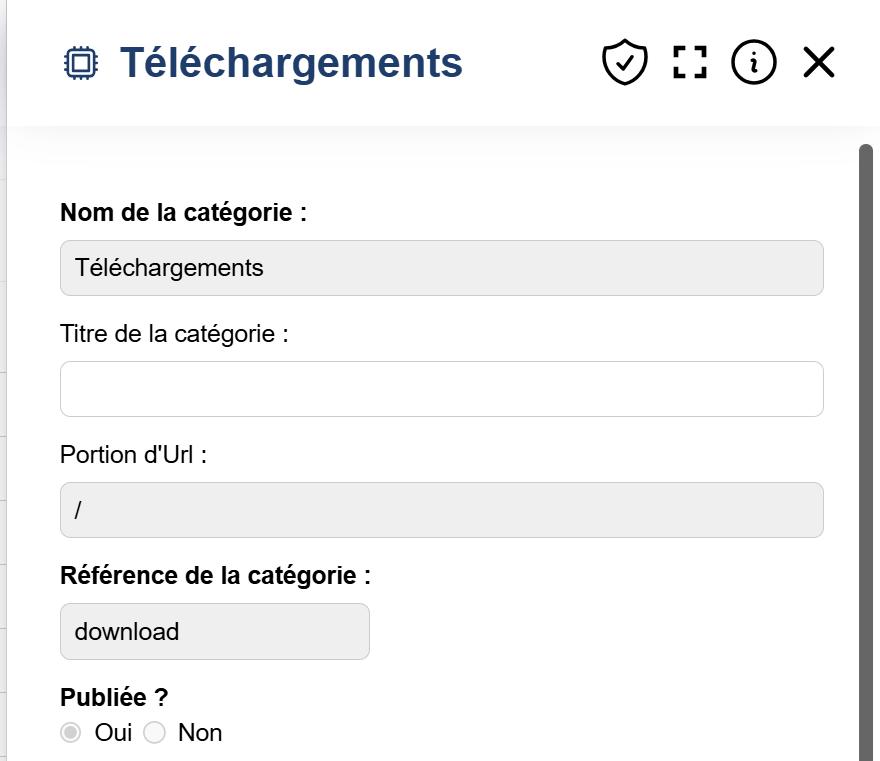Select the "Non" option for Publiée
The width and height of the screenshot is (880, 761).
(155, 732)
